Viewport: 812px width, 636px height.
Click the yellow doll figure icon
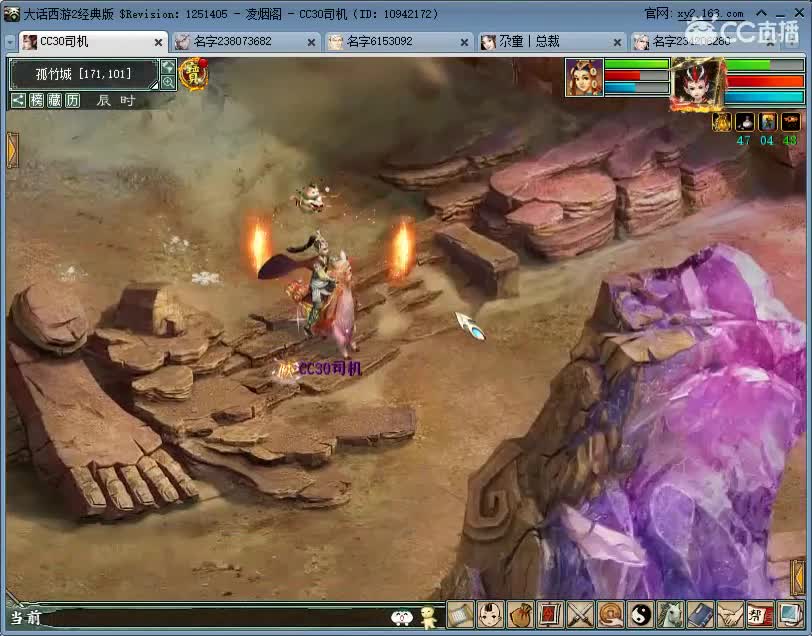point(428,617)
